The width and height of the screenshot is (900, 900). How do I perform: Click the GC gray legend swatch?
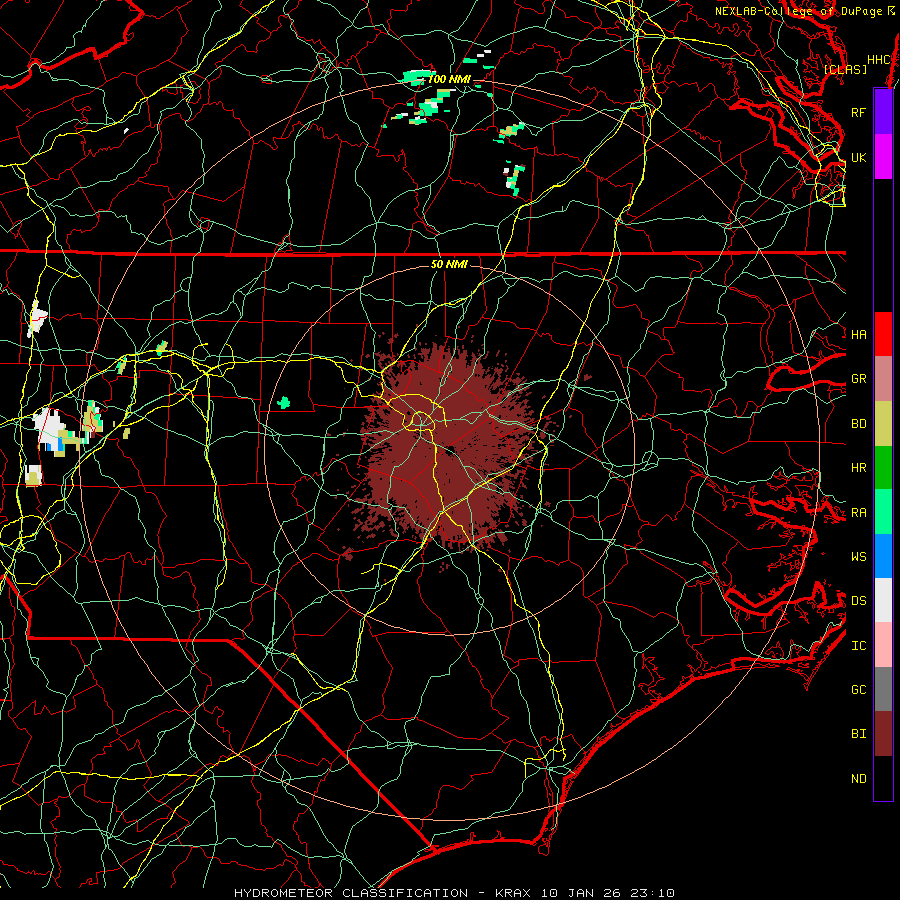pyautogui.click(x=883, y=689)
